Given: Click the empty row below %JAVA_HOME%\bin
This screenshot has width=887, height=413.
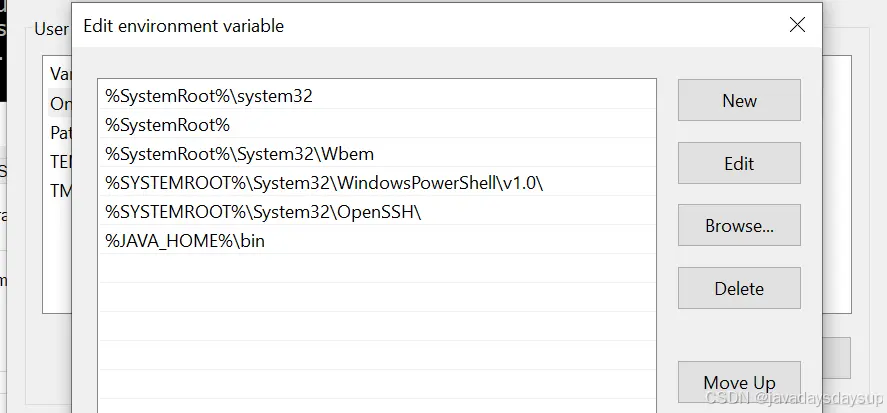Looking at the screenshot, I should tap(377, 270).
